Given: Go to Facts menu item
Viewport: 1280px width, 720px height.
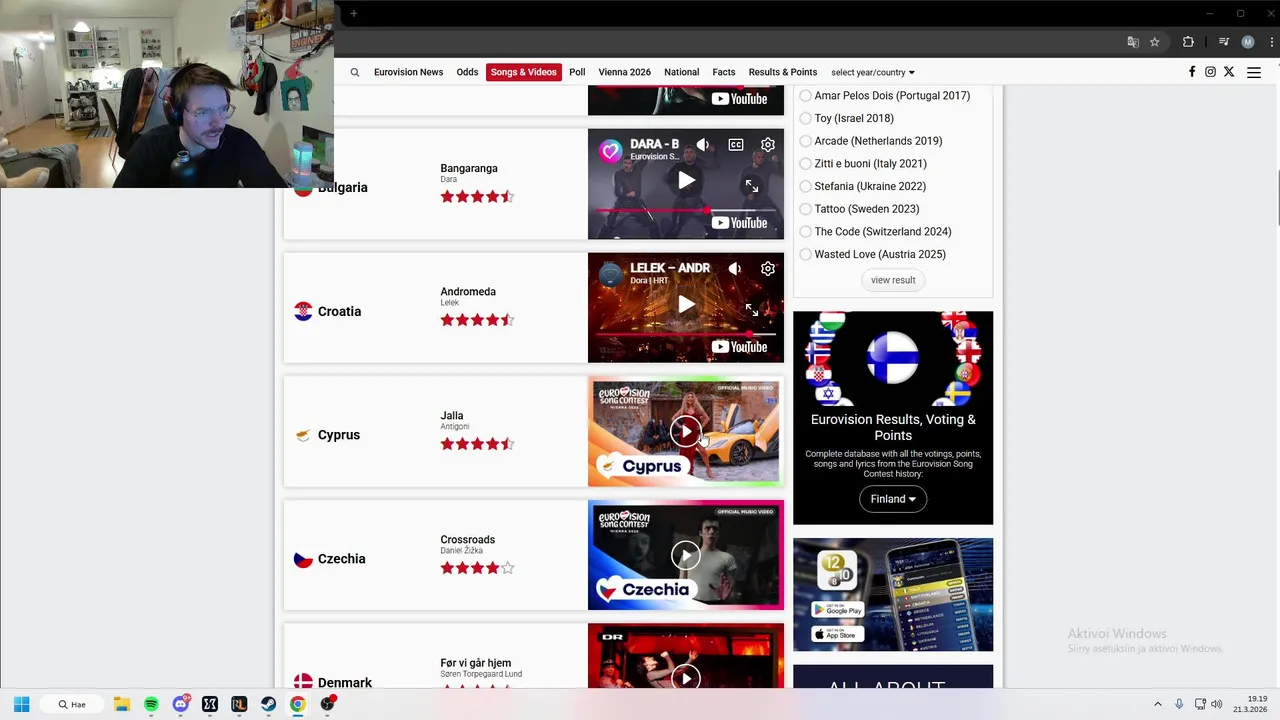Looking at the screenshot, I should (x=724, y=72).
